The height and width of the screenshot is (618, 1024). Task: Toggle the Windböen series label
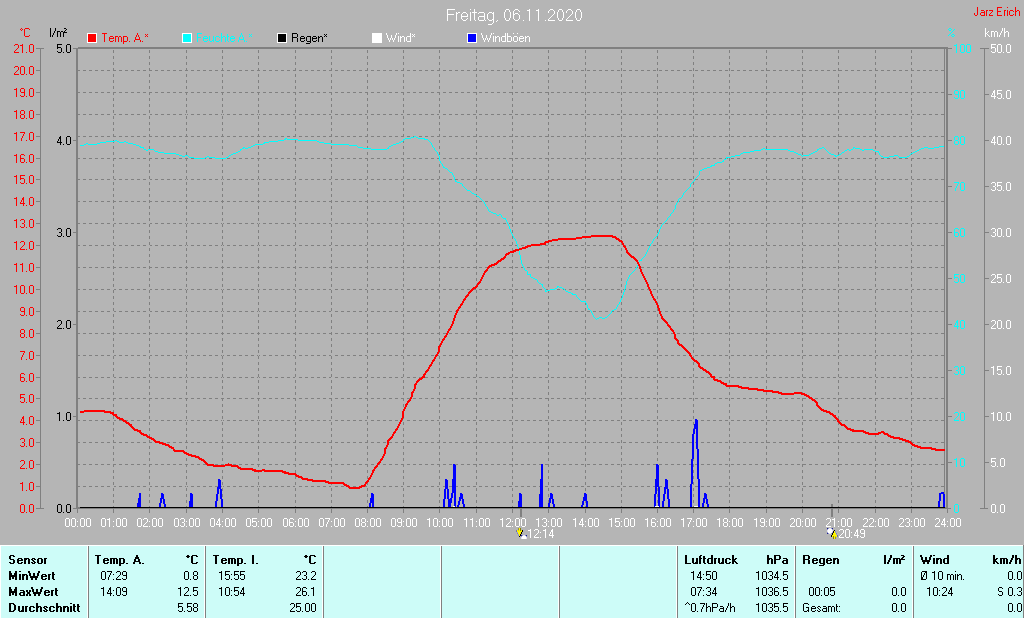(x=506, y=38)
